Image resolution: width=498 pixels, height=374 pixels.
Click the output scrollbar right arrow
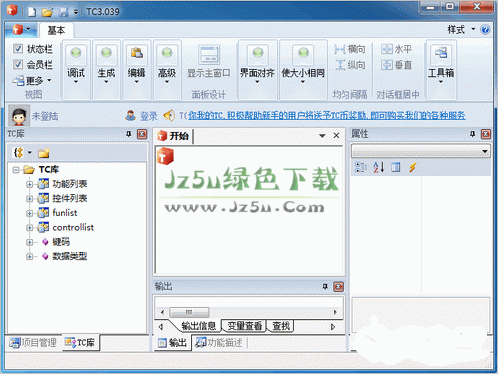click(x=335, y=312)
